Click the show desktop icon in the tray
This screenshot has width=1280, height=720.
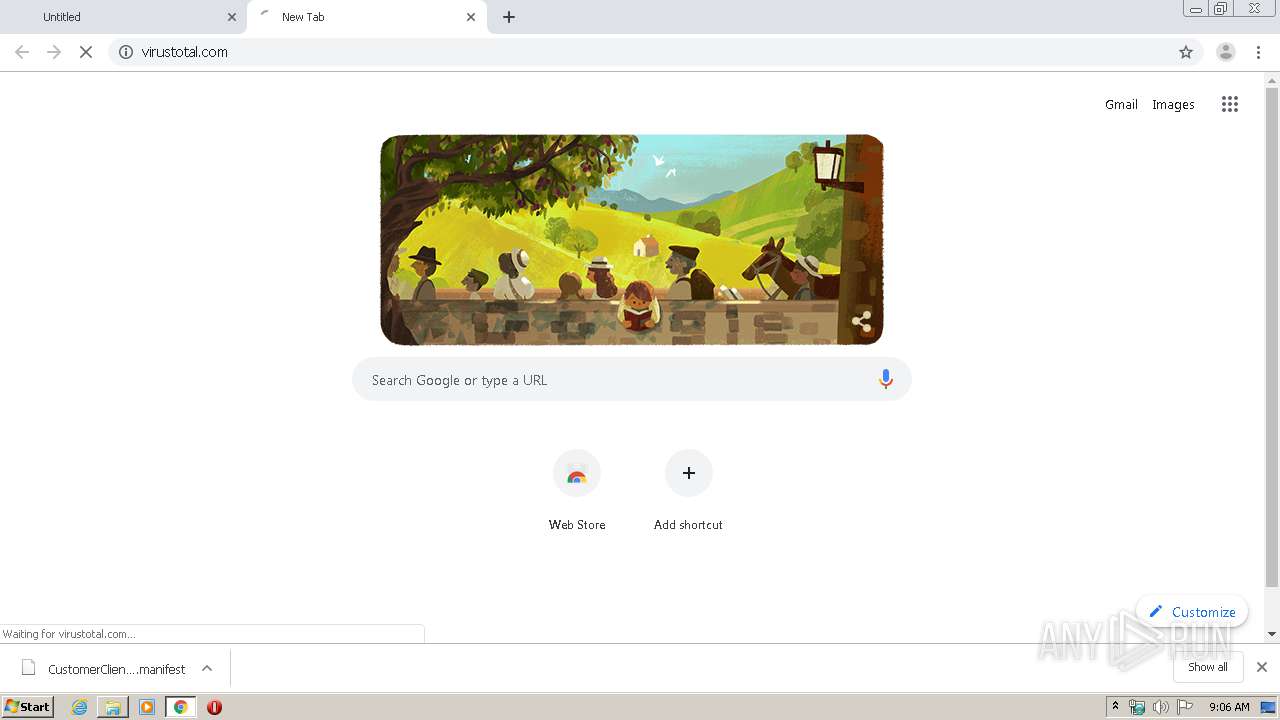coord(1268,707)
